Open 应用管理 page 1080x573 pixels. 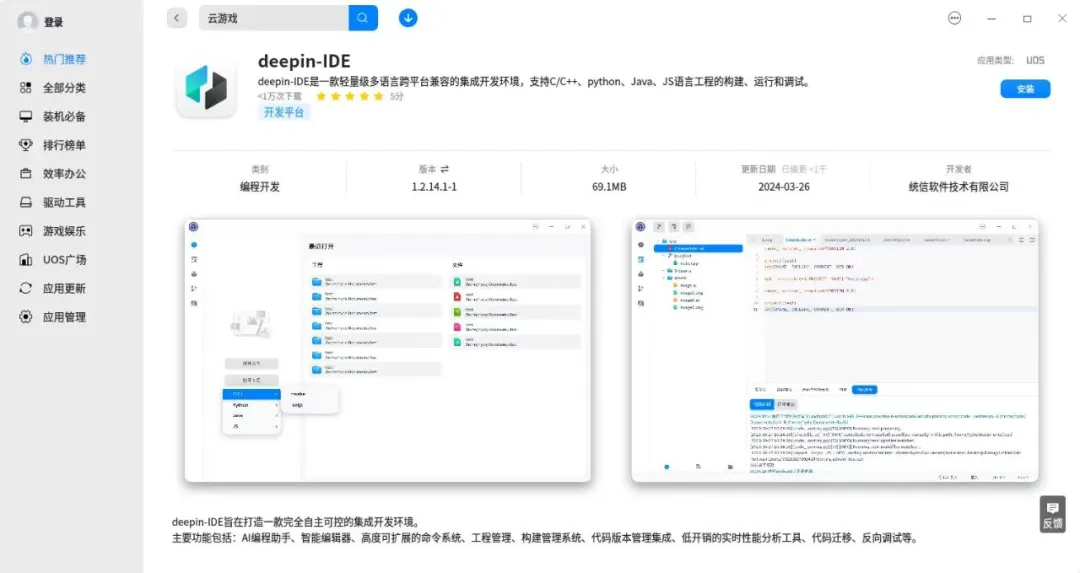click(x=64, y=317)
